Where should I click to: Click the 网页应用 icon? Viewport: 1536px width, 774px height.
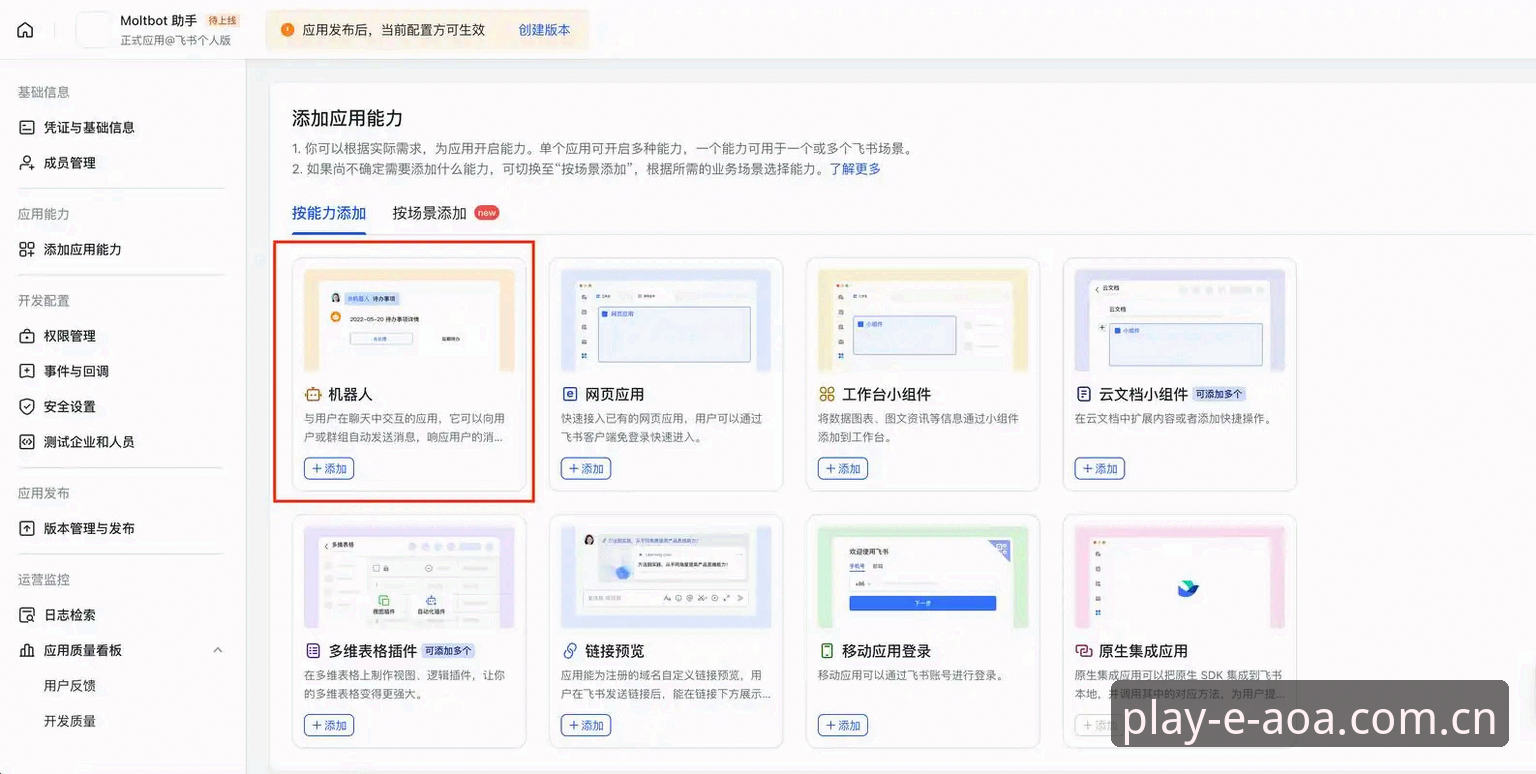click(x=570, y=394)
